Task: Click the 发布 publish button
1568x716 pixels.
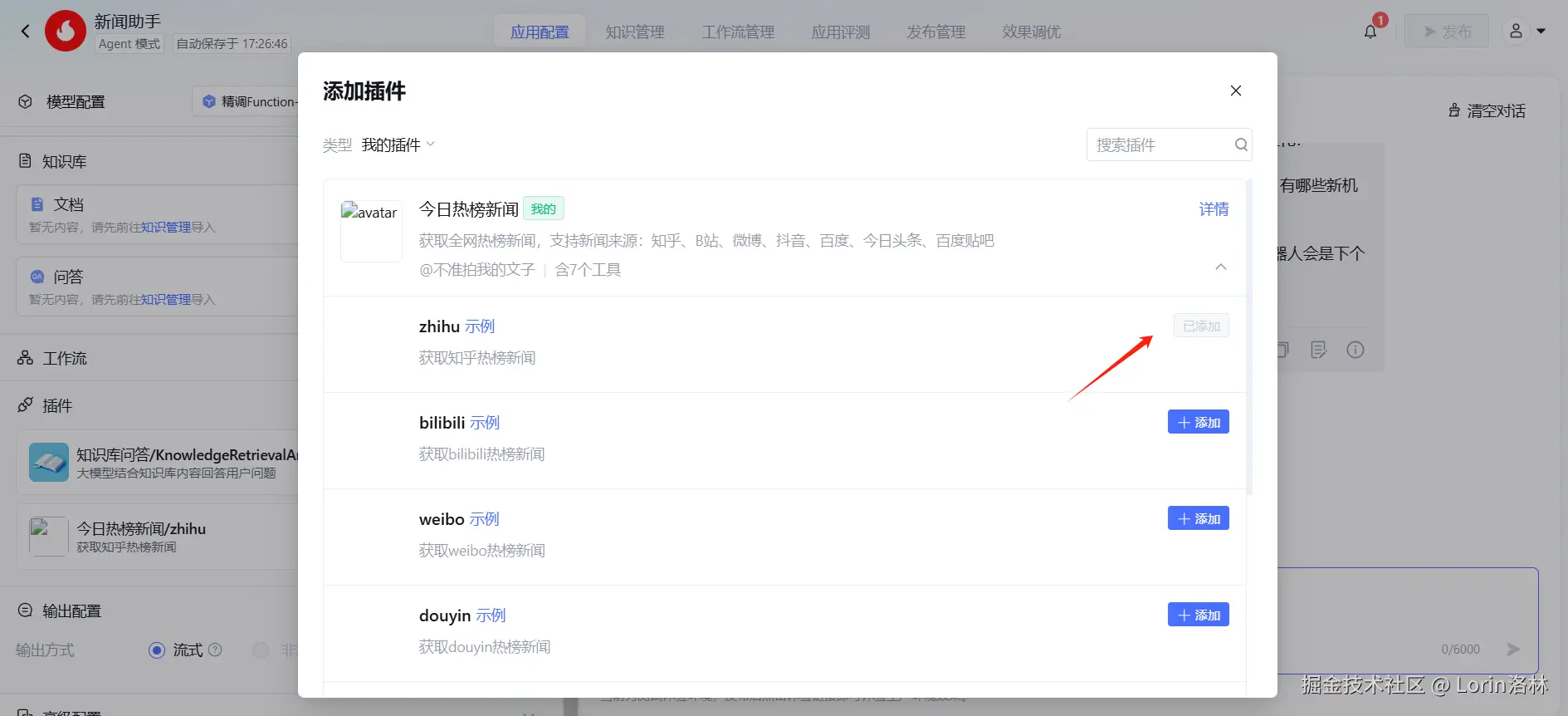Action: [1446, 32]
